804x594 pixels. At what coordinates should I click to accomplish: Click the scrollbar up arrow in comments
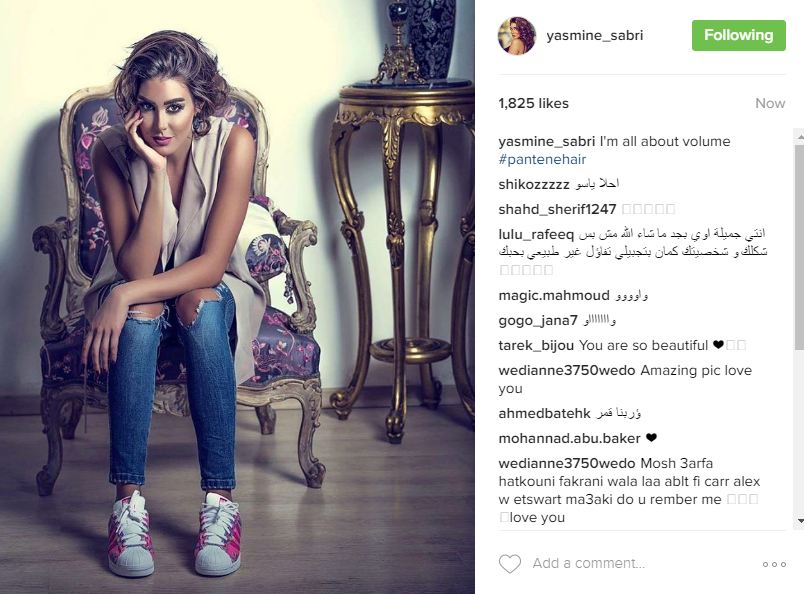[x=799, y=137]
